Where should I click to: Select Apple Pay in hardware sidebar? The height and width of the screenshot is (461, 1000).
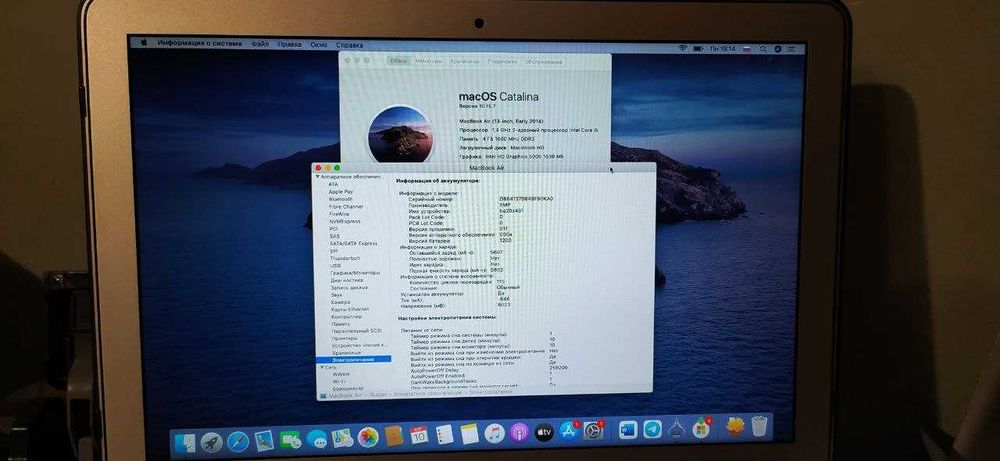point(341,191)
